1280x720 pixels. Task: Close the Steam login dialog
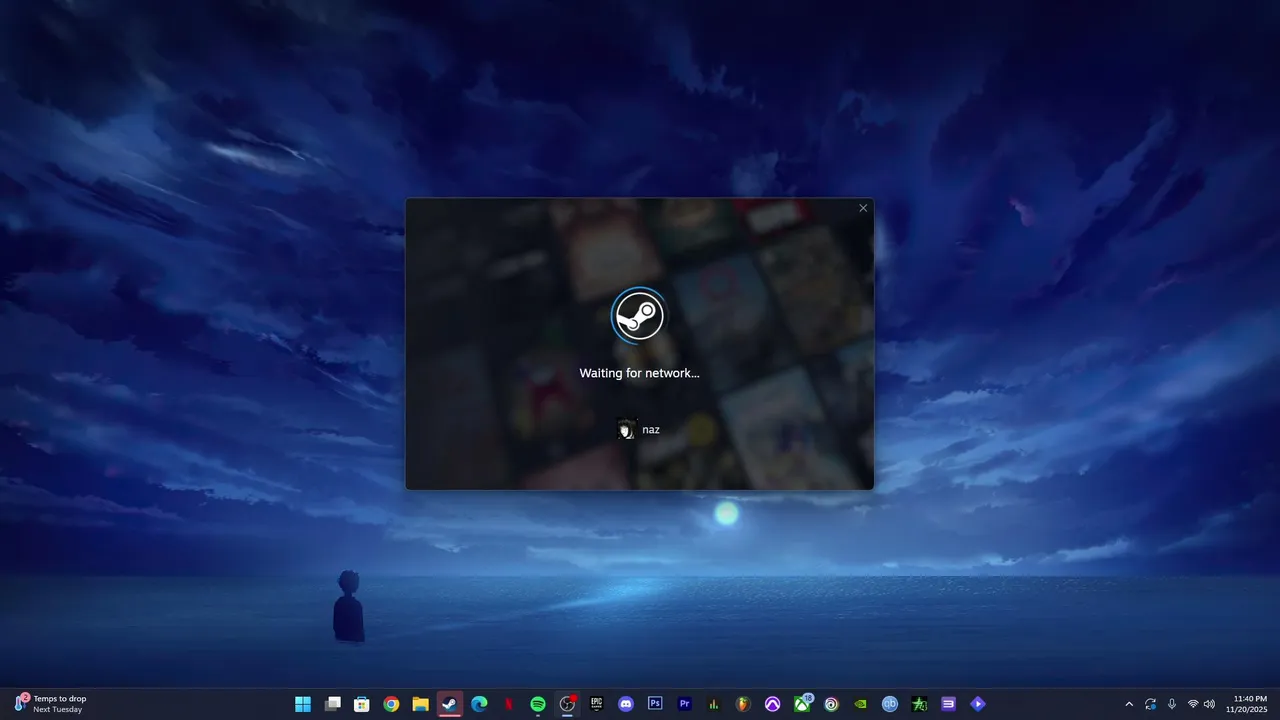[863, 208]
